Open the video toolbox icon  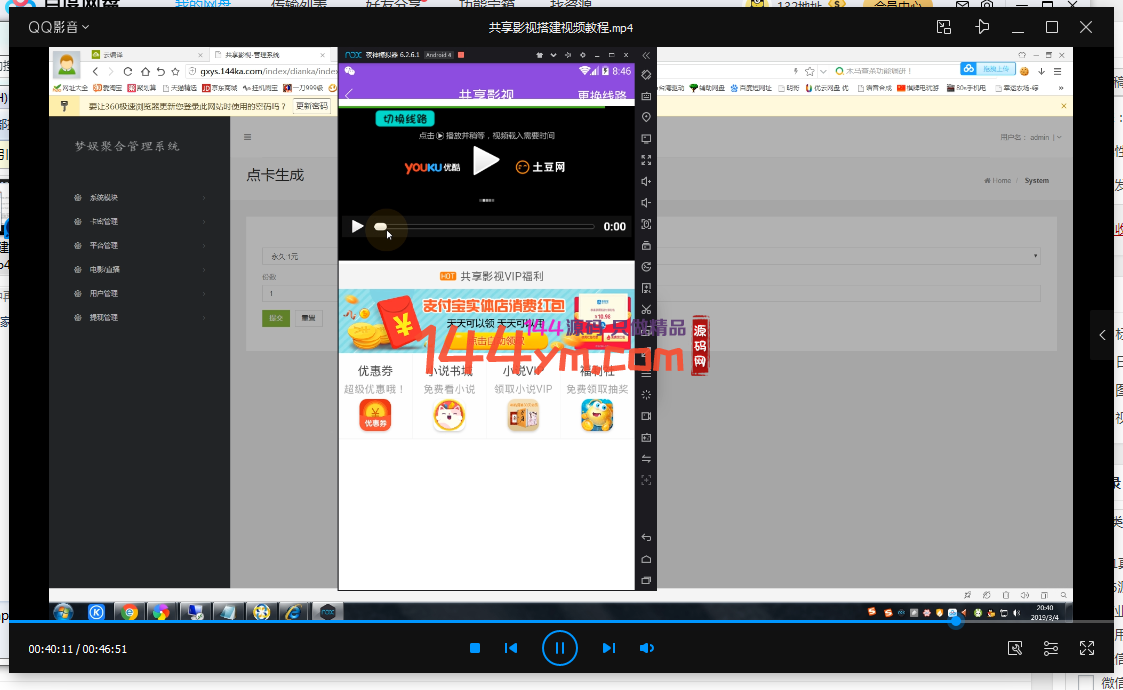coord(1015,649)
